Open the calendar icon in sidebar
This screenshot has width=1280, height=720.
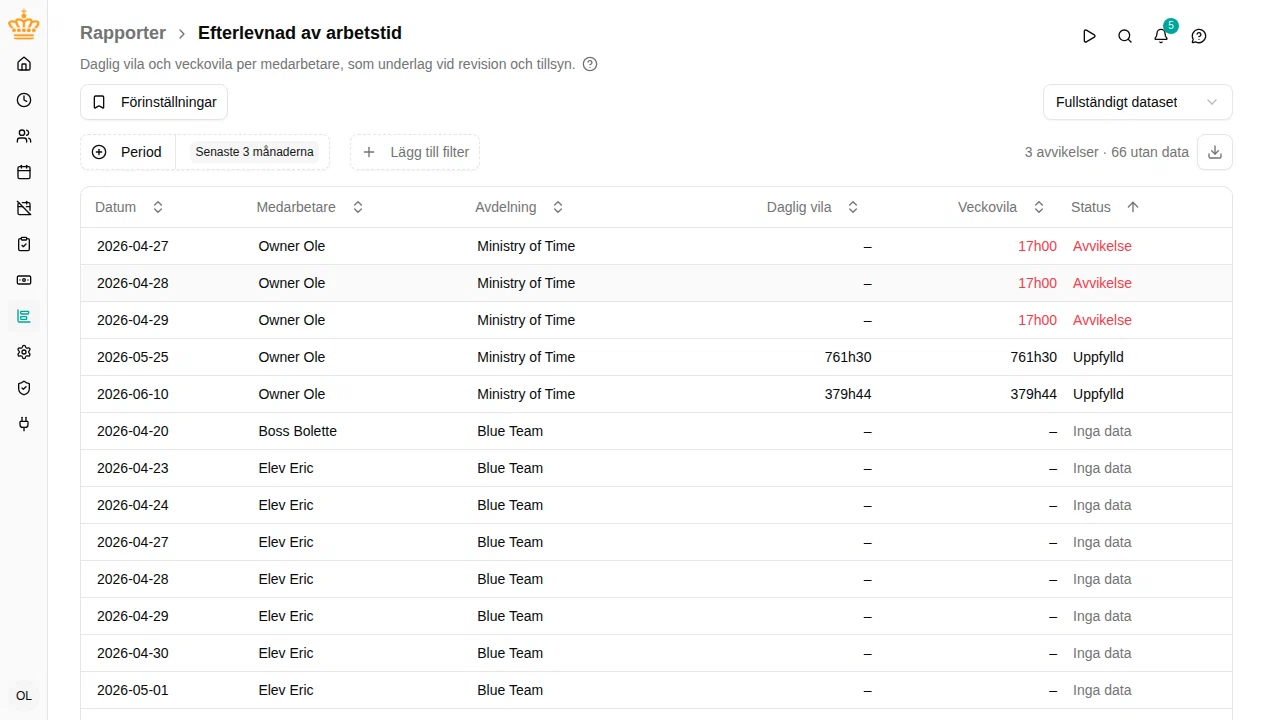tap(24, 172)
